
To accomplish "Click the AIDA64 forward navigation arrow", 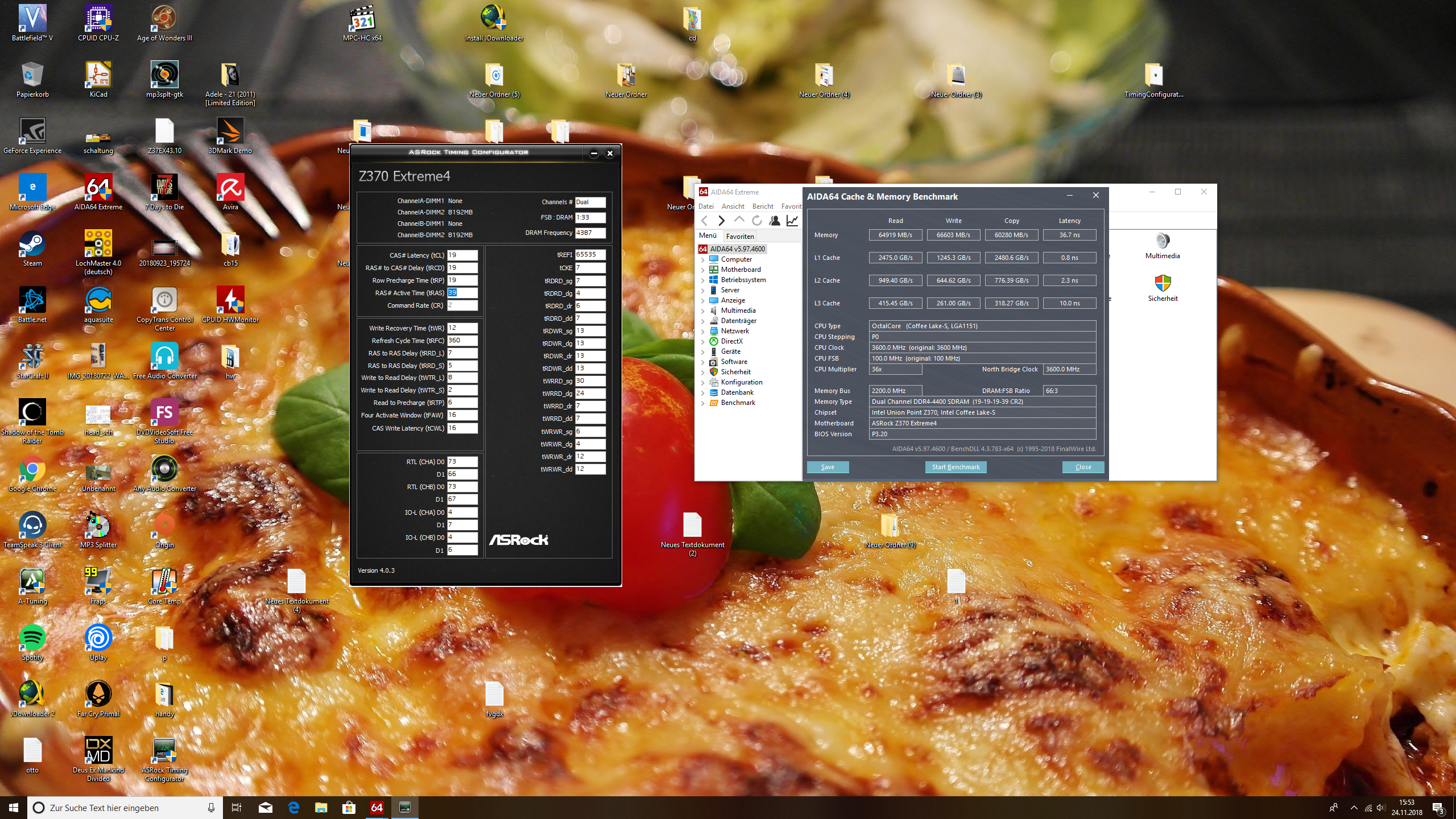I will (x=721, y=221).
